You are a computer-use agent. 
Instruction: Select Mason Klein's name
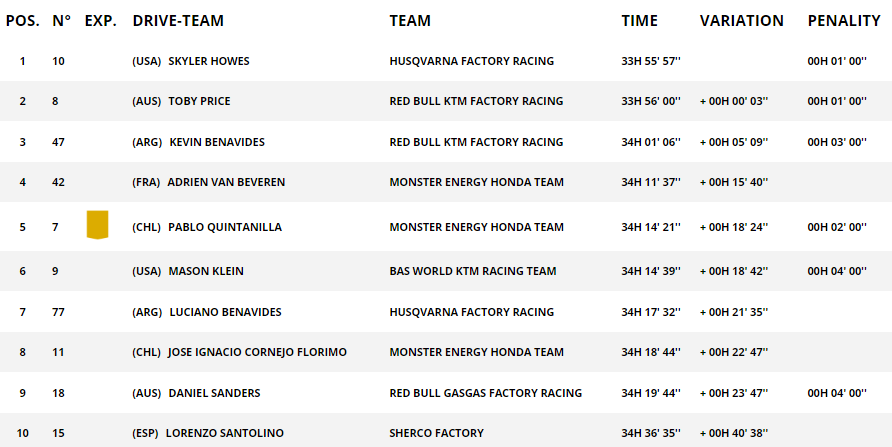click(206, 271)
